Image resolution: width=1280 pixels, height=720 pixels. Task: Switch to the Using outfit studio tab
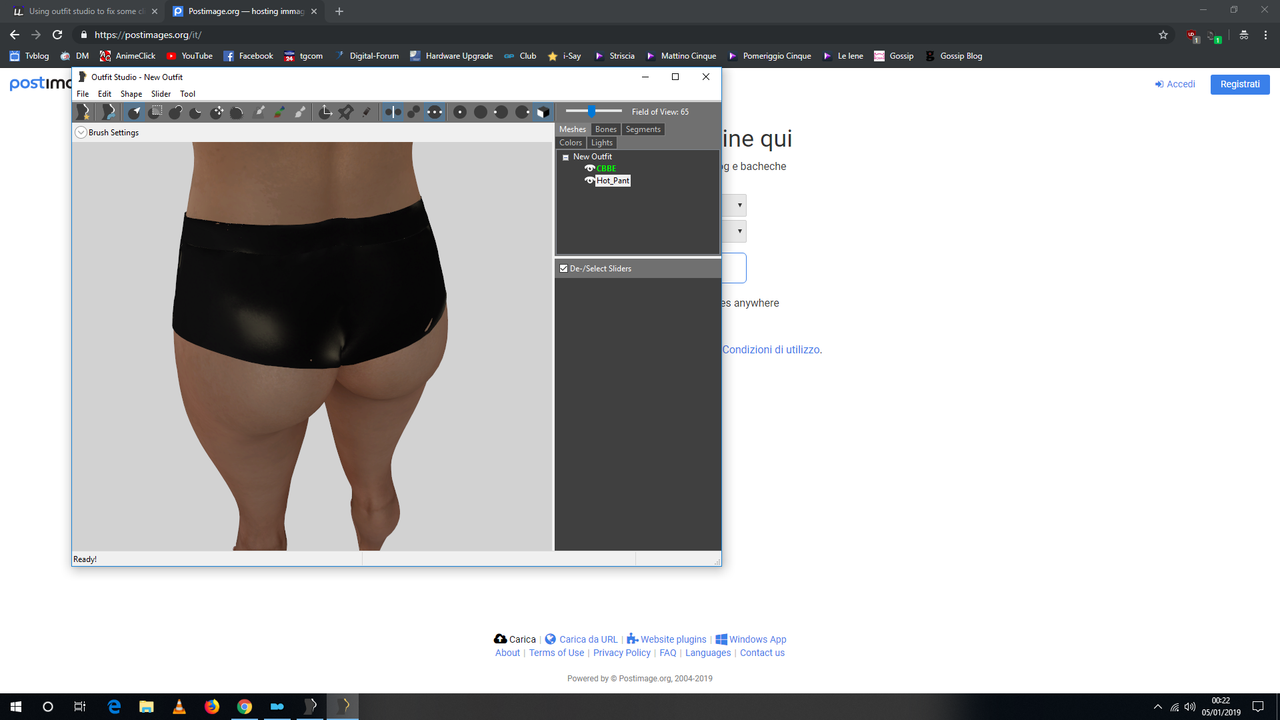tap(85, 11)
